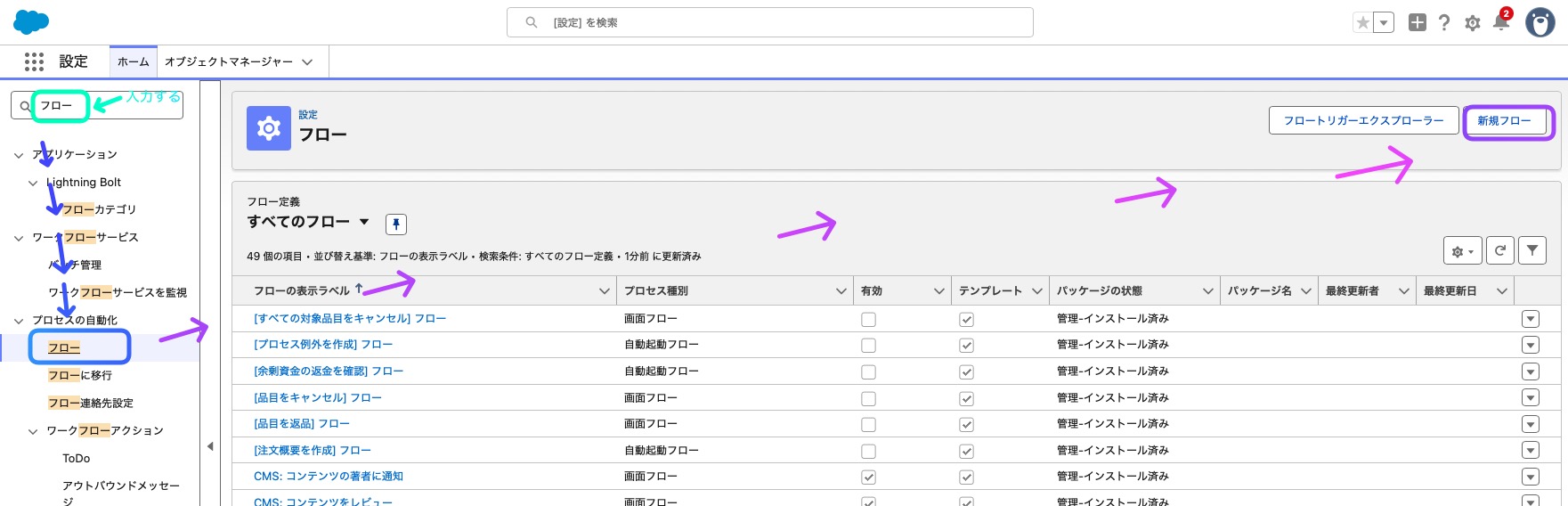Screen dimensions: 1568x506
Task: Open the list filter funnel icon
Action: [1532, 251]
